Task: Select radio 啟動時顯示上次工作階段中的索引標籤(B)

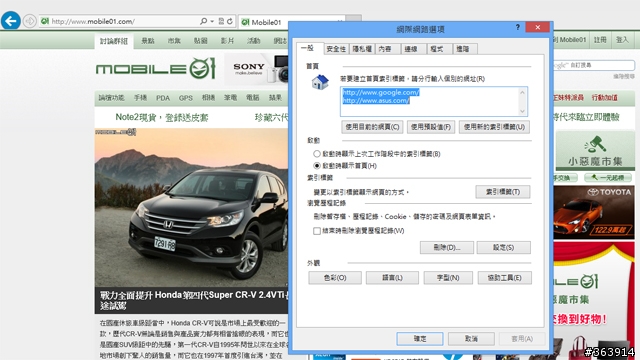Action: pos(317,154)
